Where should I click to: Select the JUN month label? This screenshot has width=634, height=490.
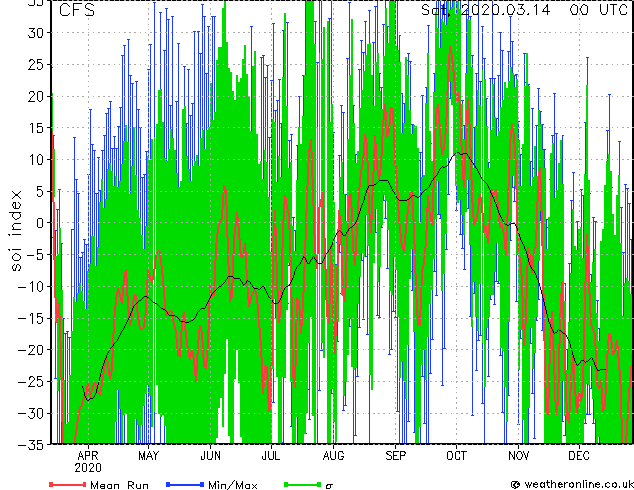(211, 456)
